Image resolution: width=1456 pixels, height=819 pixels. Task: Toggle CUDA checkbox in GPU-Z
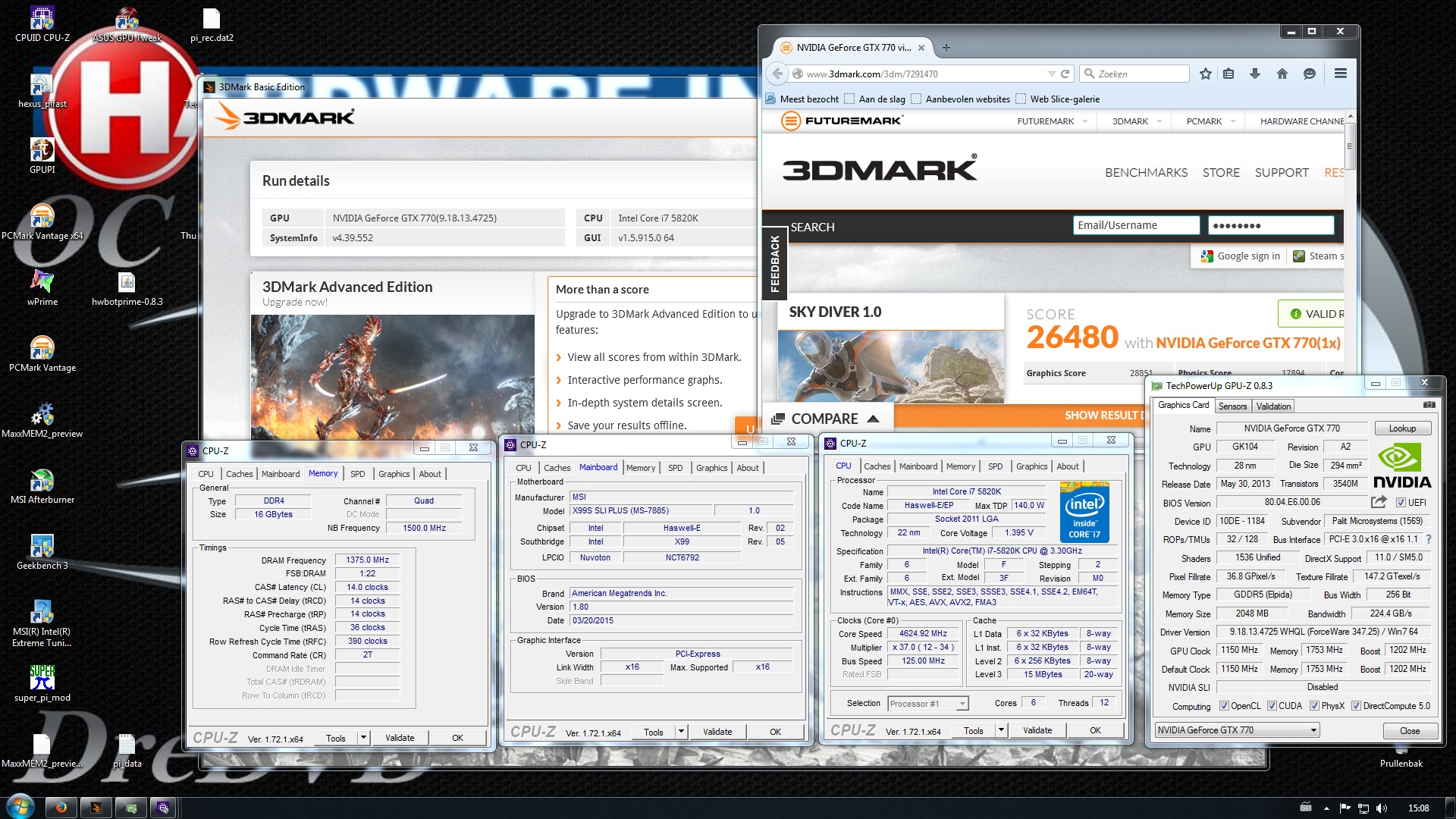(x=1272, y=706)
